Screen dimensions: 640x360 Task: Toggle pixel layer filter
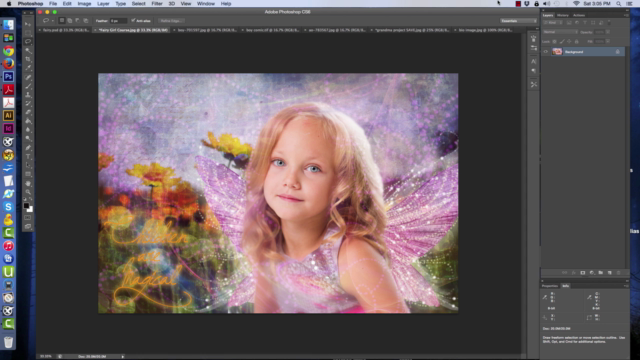coord(569,23)
